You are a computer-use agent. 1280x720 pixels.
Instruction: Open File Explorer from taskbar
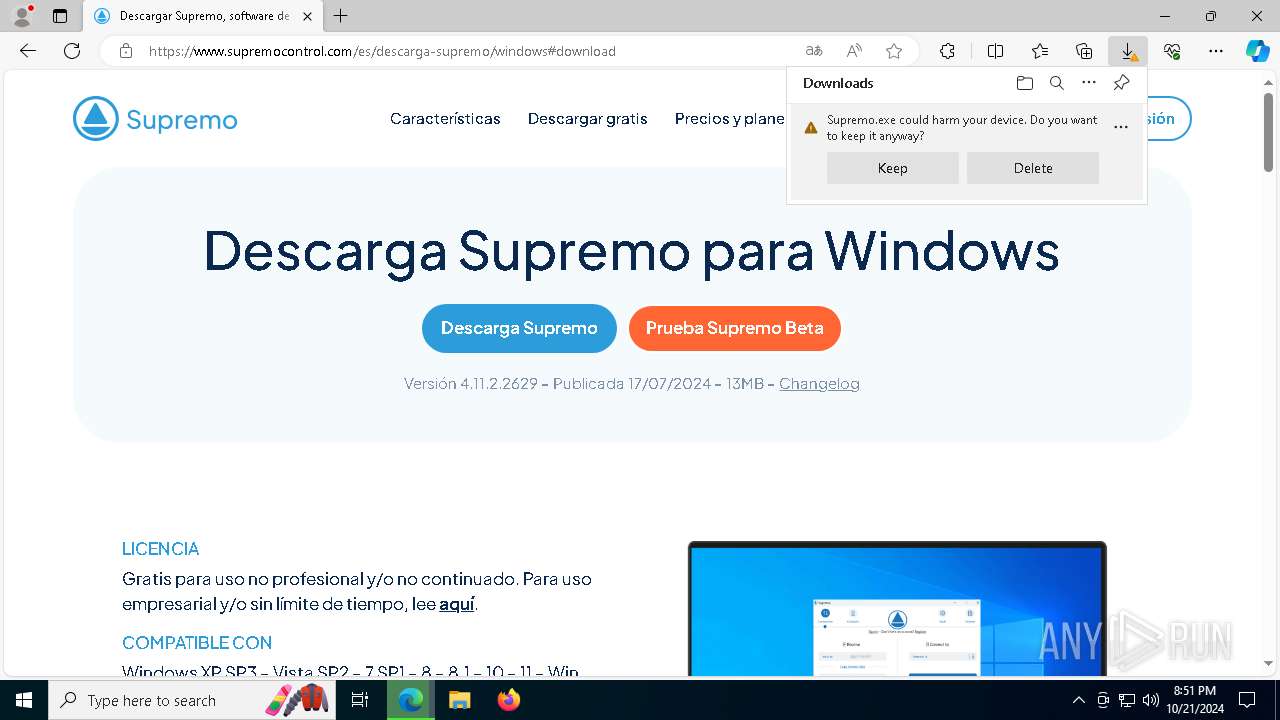click(x=459, y=700)
